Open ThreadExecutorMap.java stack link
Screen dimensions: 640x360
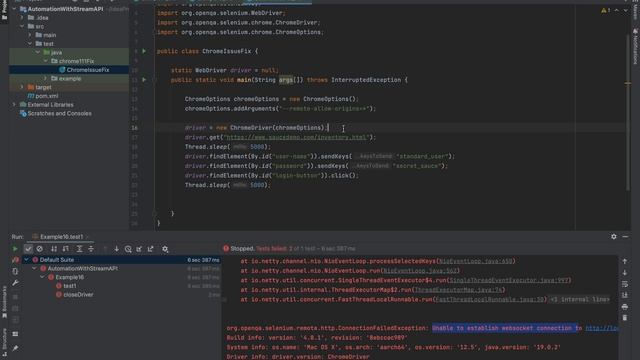458,290
